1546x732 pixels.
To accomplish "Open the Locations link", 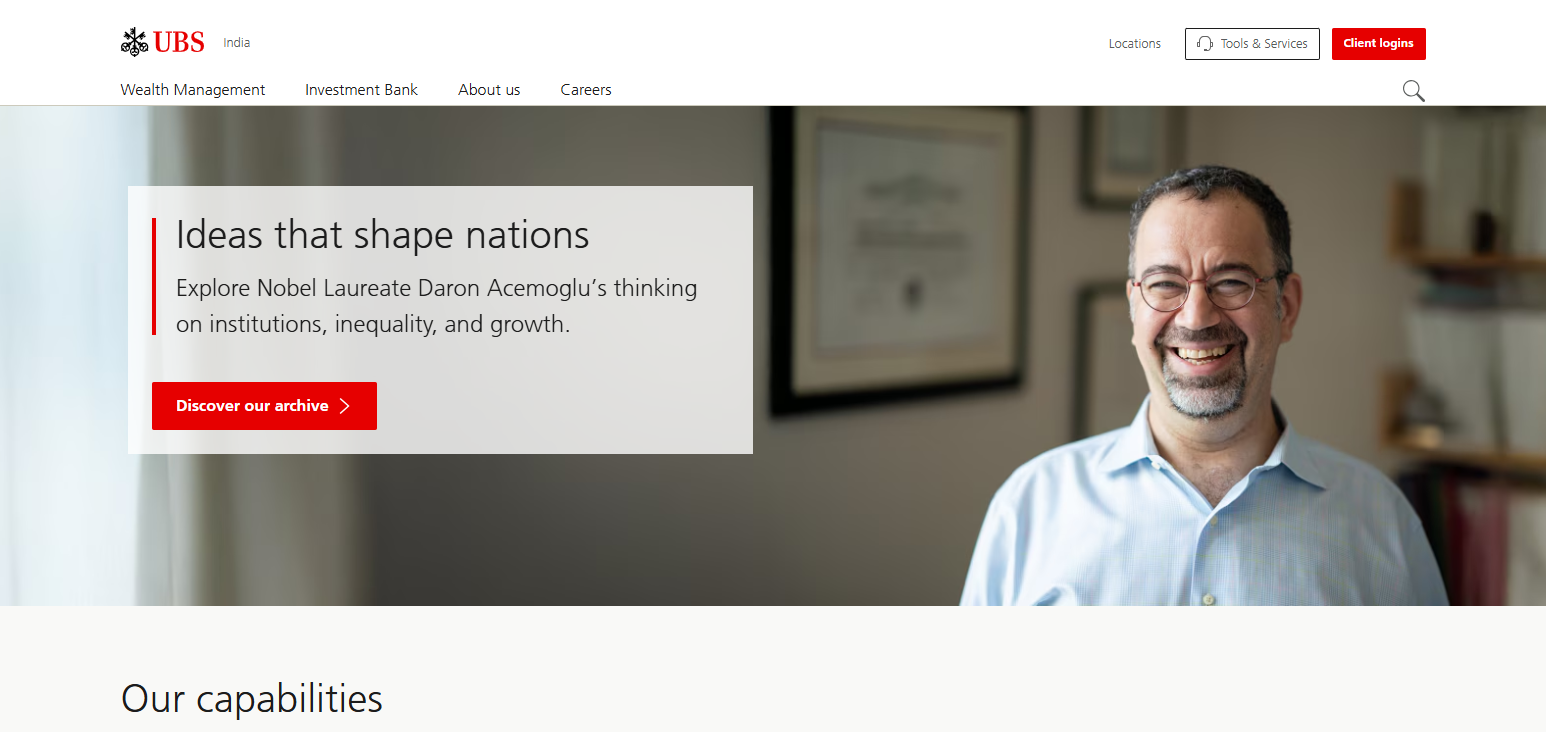I will tap(1135, 44).
